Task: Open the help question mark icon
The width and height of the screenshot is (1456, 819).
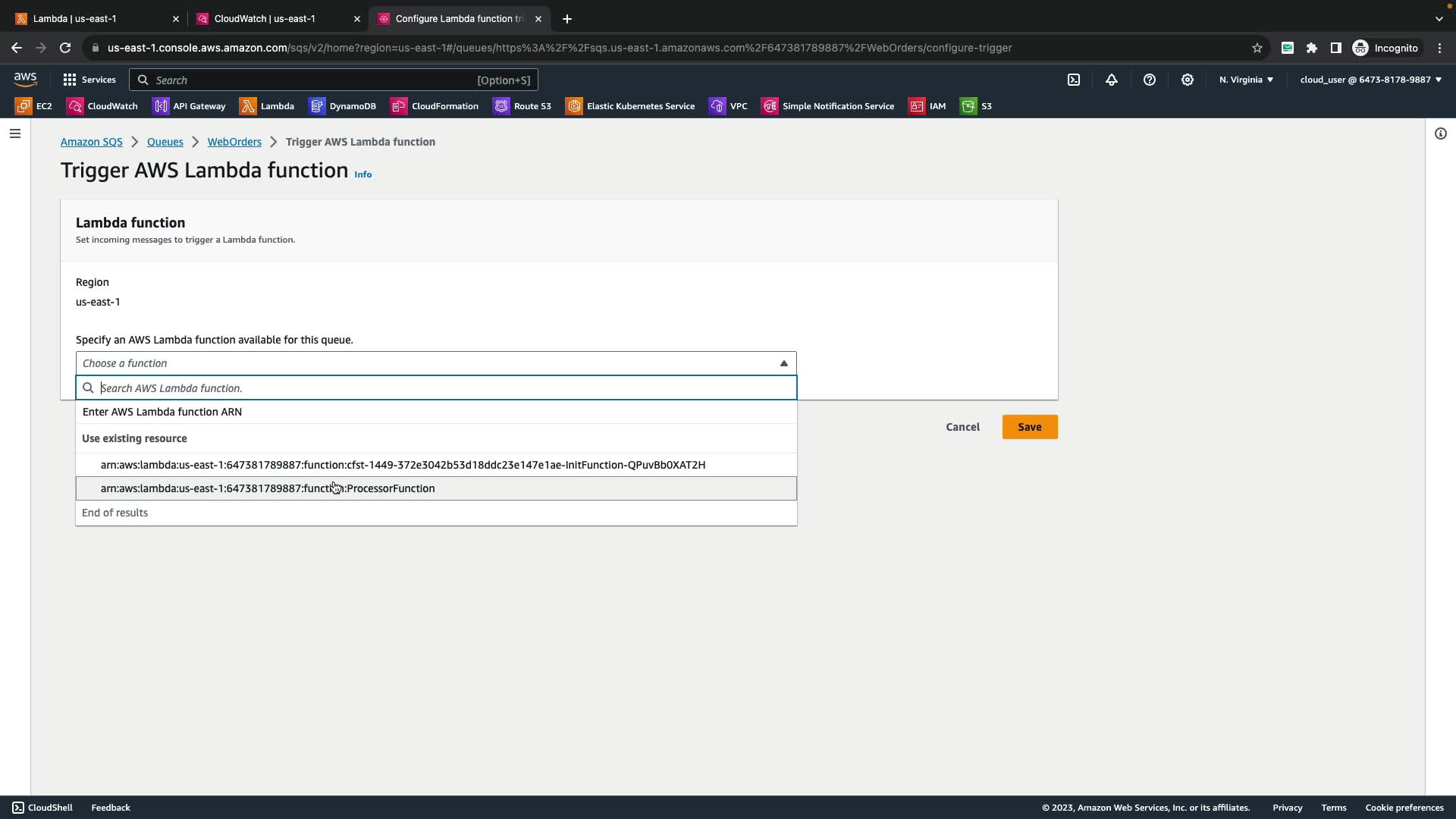Action: tap(1150, 80)
